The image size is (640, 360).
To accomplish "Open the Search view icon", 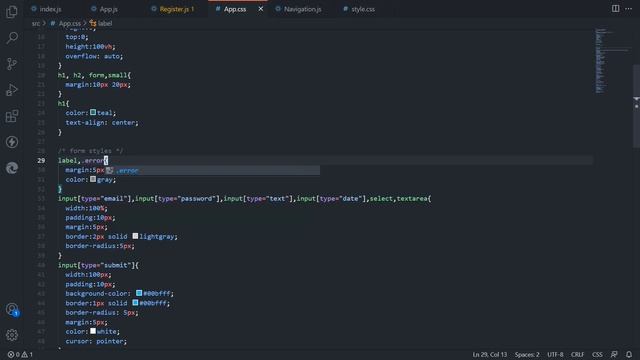I will (12, 38).
